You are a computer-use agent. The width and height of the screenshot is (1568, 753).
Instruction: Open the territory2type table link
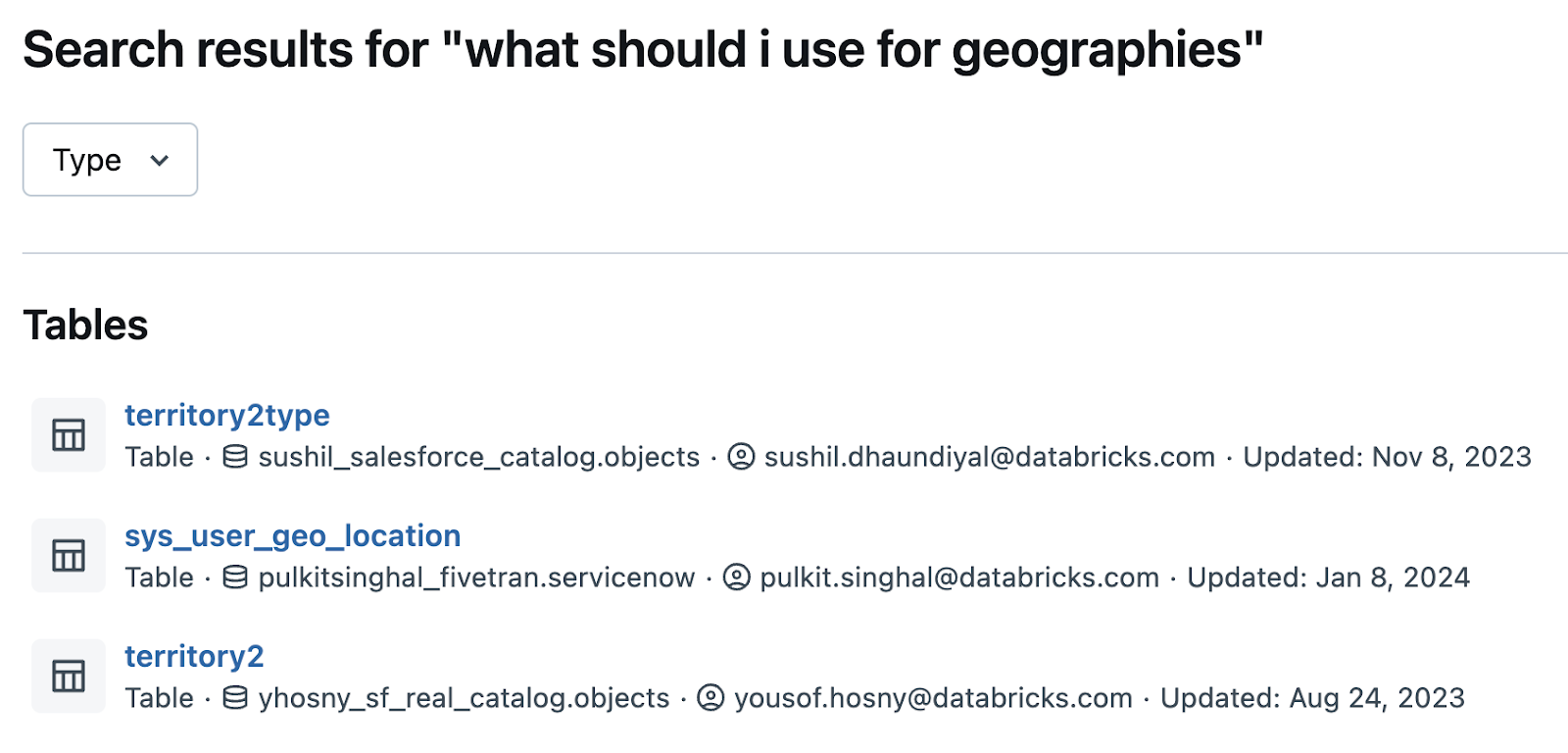(226, 416)
